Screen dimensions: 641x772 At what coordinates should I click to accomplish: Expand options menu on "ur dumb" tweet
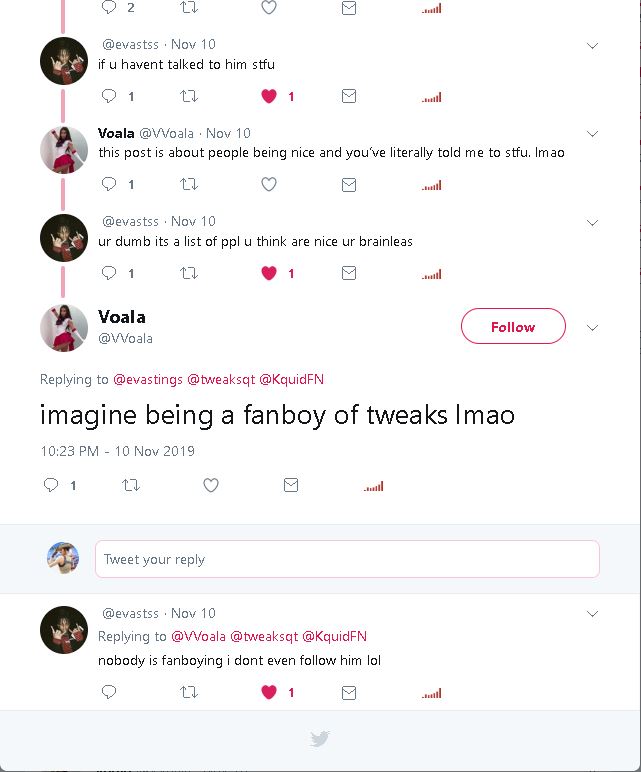(x=592, y=222)
